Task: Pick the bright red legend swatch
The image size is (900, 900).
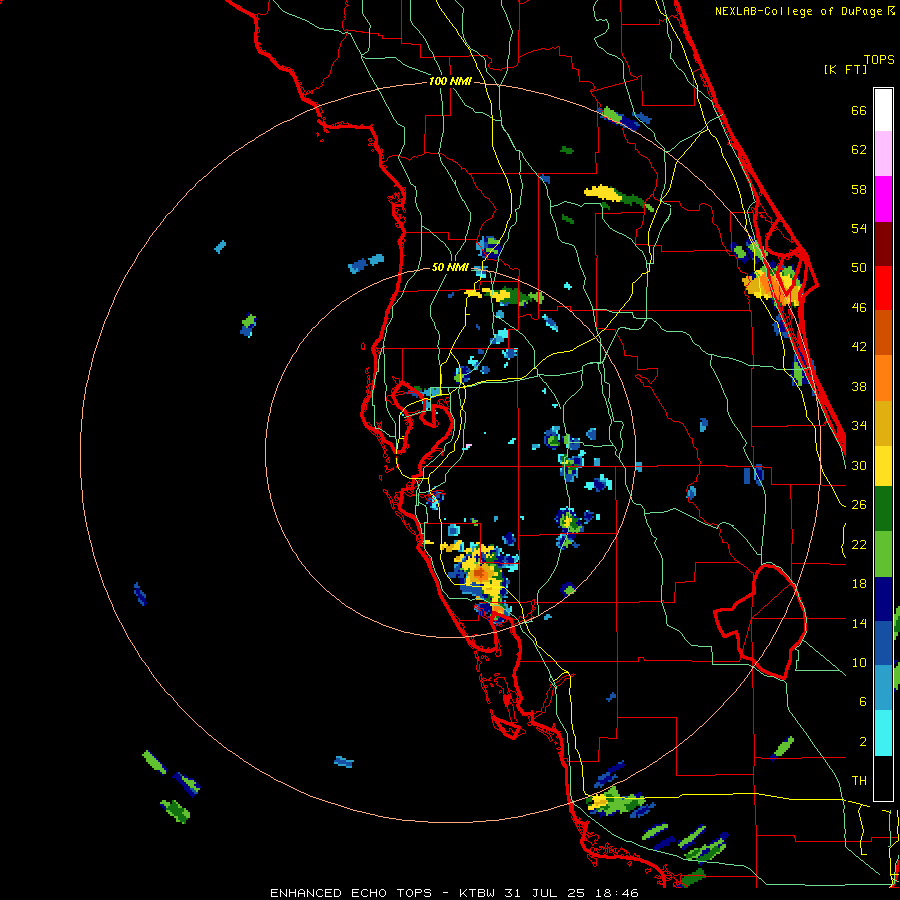Action: (x=883, y=288)
